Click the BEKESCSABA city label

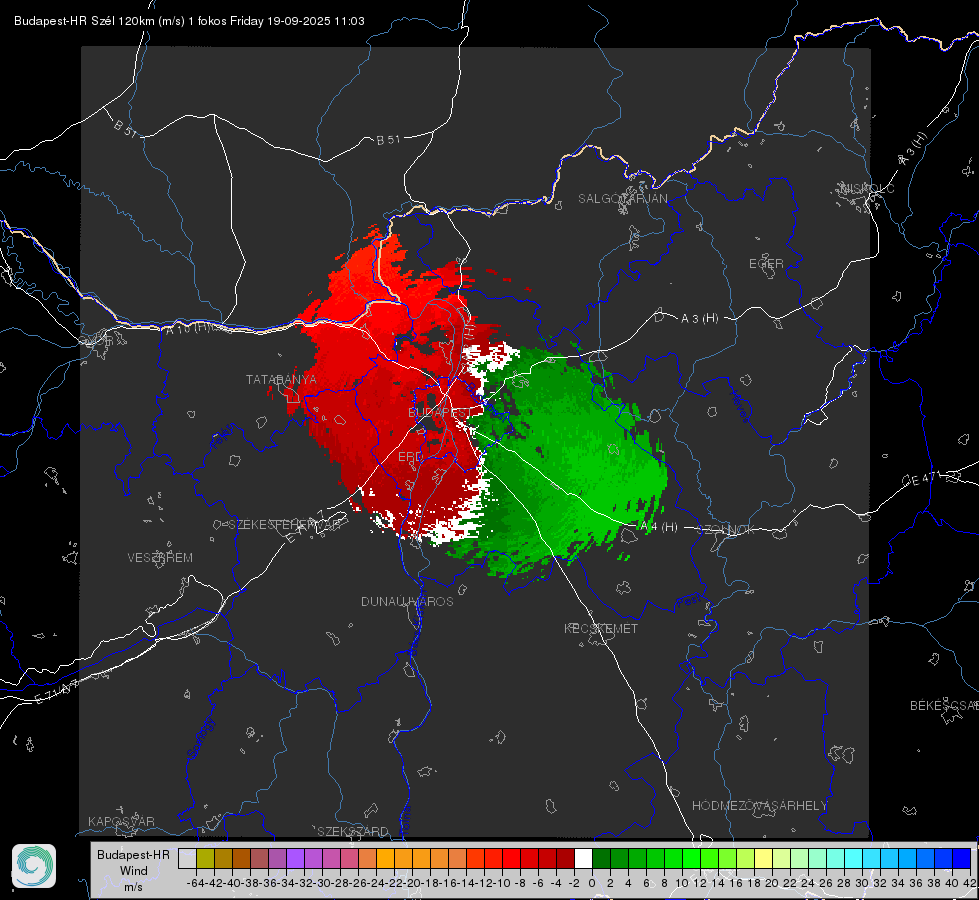coord(944,706)
